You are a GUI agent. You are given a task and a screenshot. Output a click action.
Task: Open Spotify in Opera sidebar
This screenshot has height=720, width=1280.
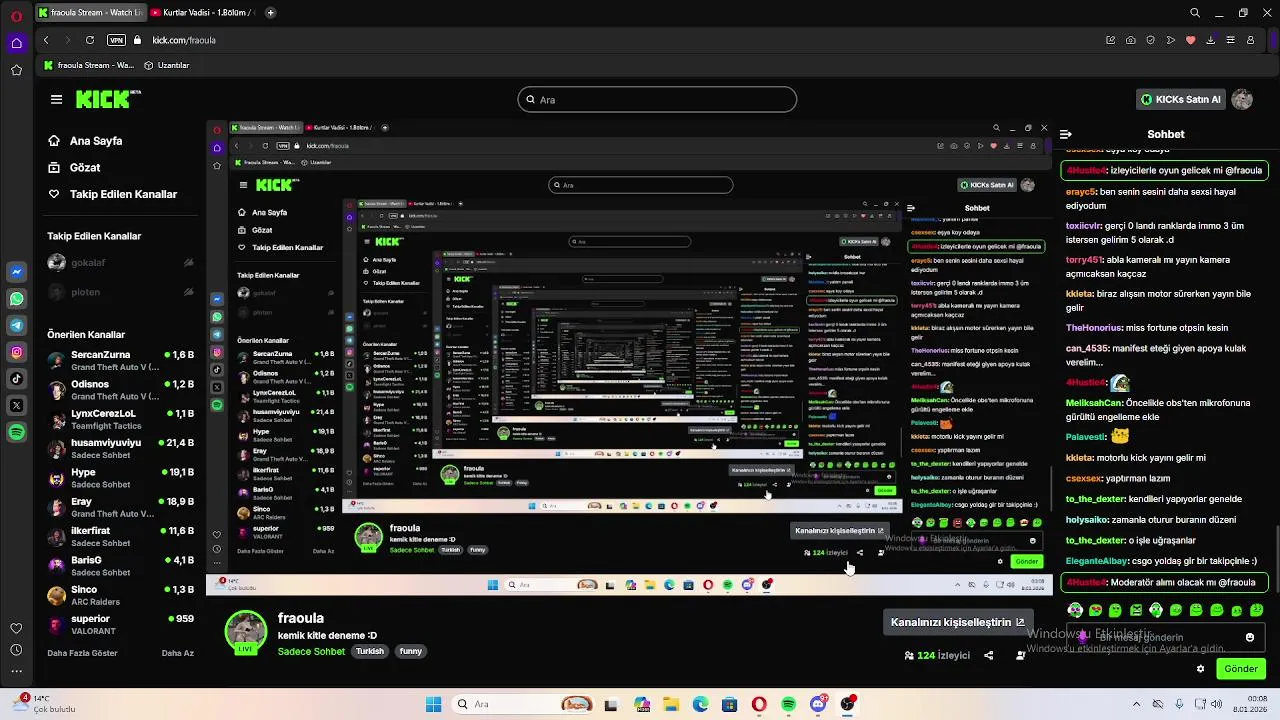tap(16, 432)
